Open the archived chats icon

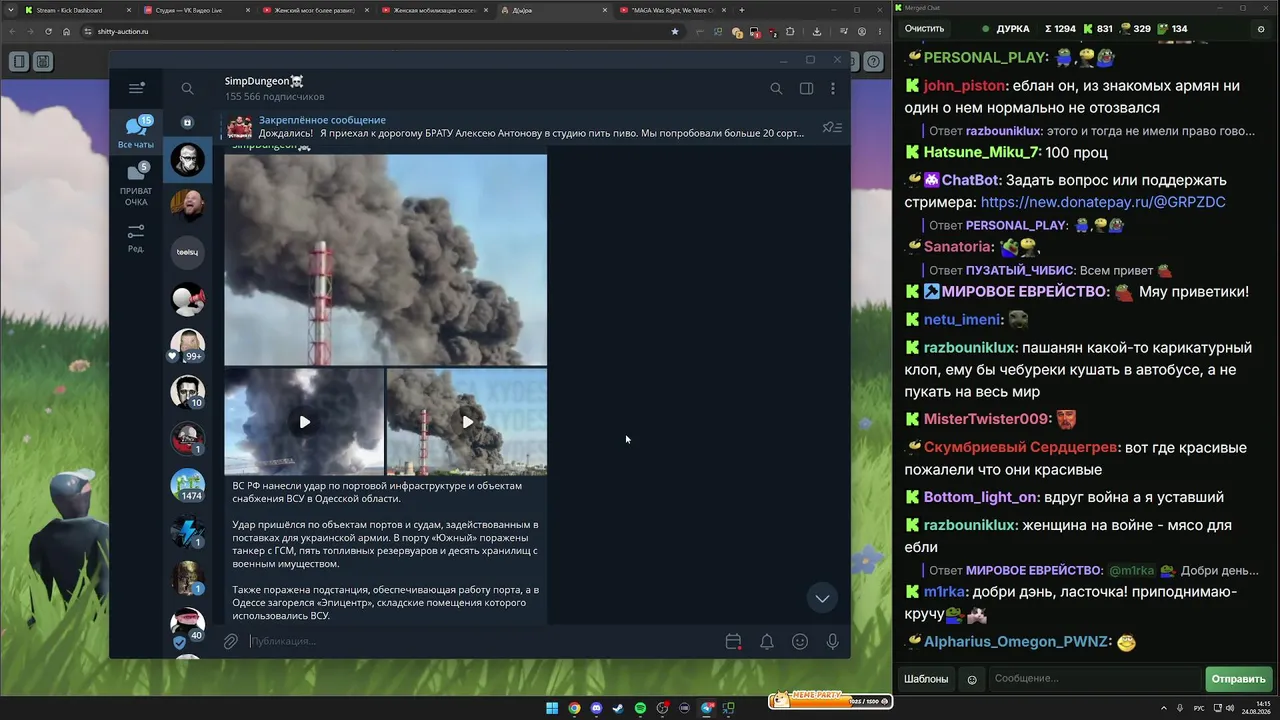click(187, 122)
